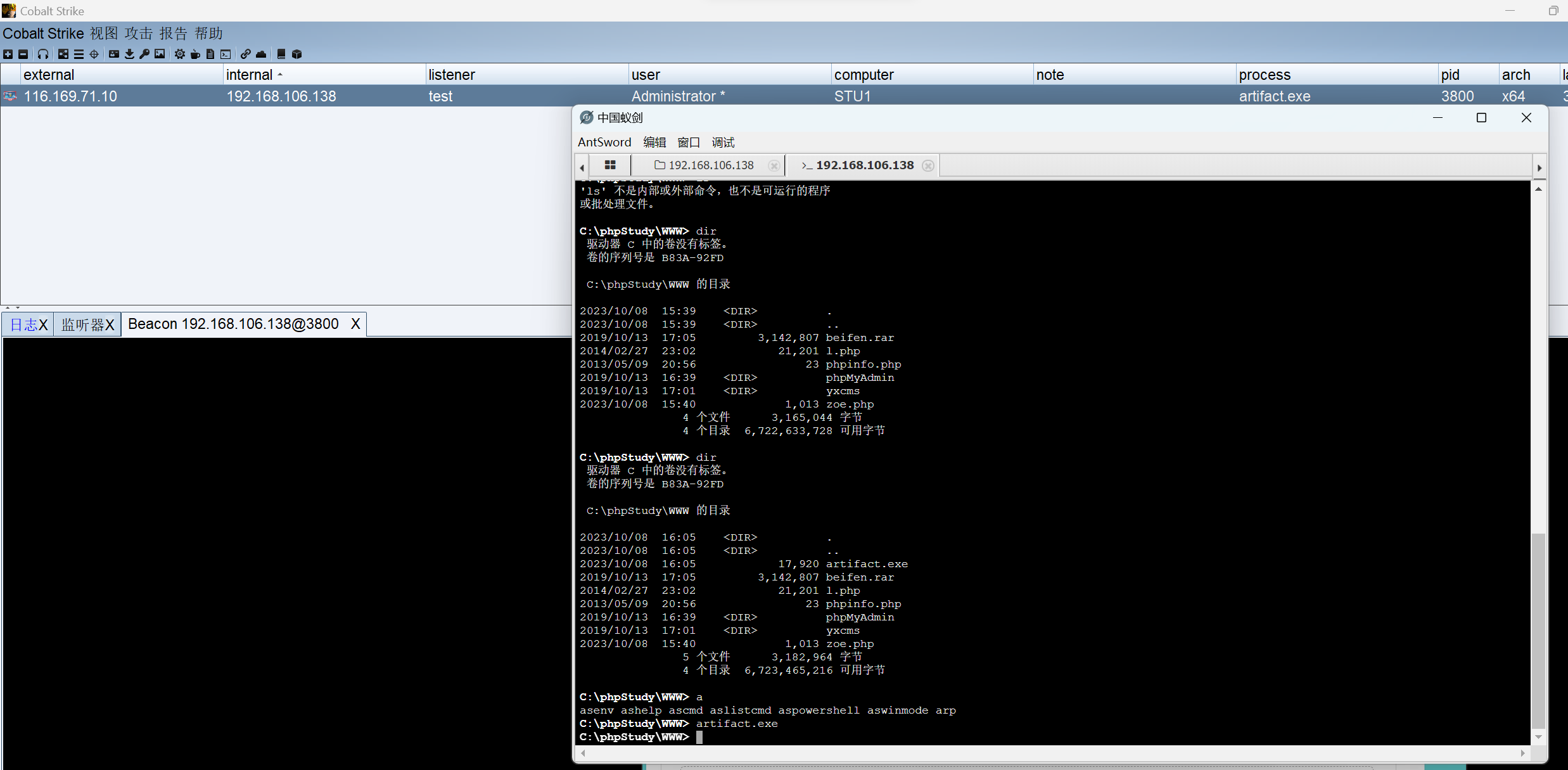This screenshot has width=1568, height=770.
Task: Open Java applet attack coffee cup icon
Action: pos(195,54)
